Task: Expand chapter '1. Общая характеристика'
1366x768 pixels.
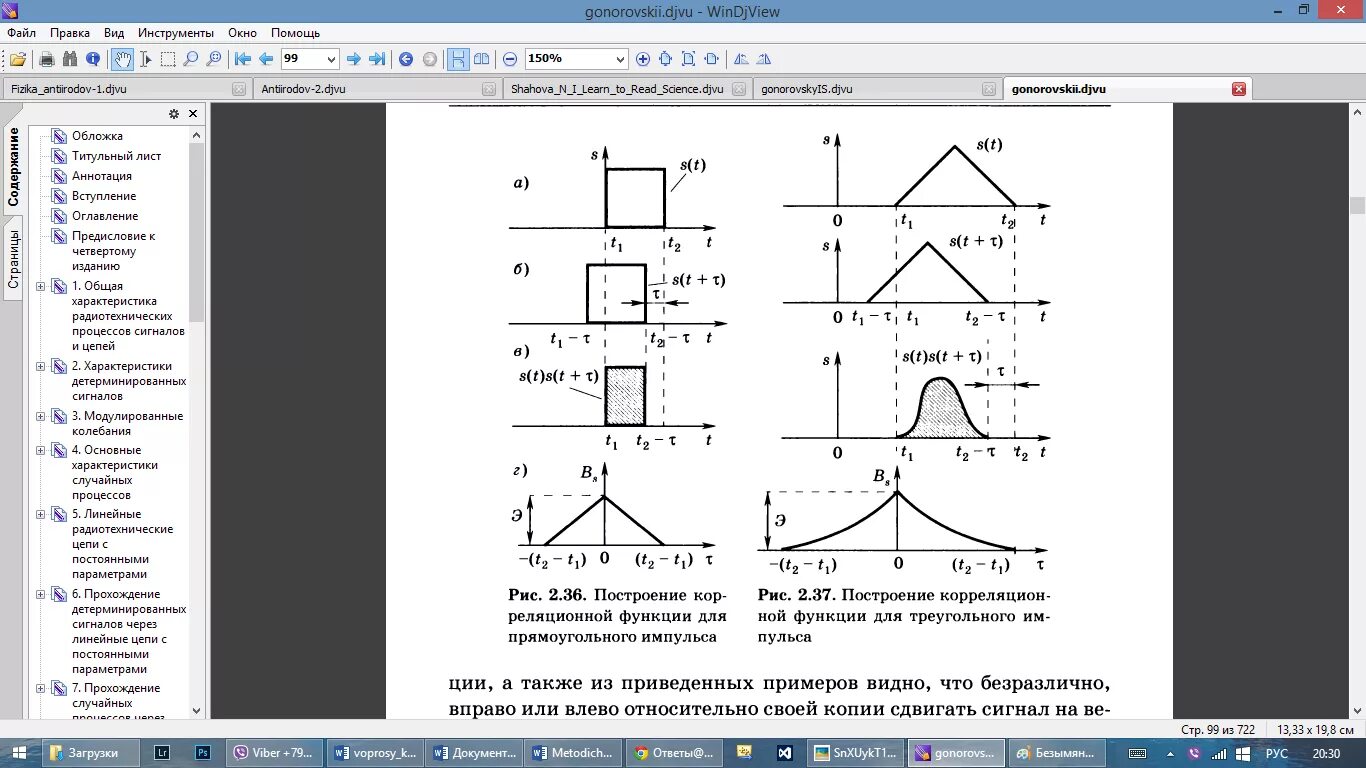Action: [x=41, y=286]
